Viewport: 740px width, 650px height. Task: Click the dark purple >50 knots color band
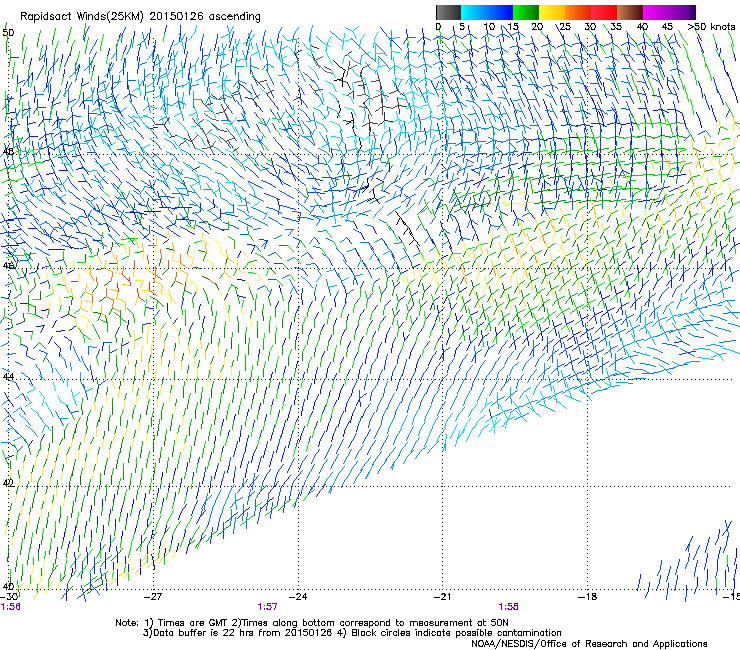click(692, 12)
